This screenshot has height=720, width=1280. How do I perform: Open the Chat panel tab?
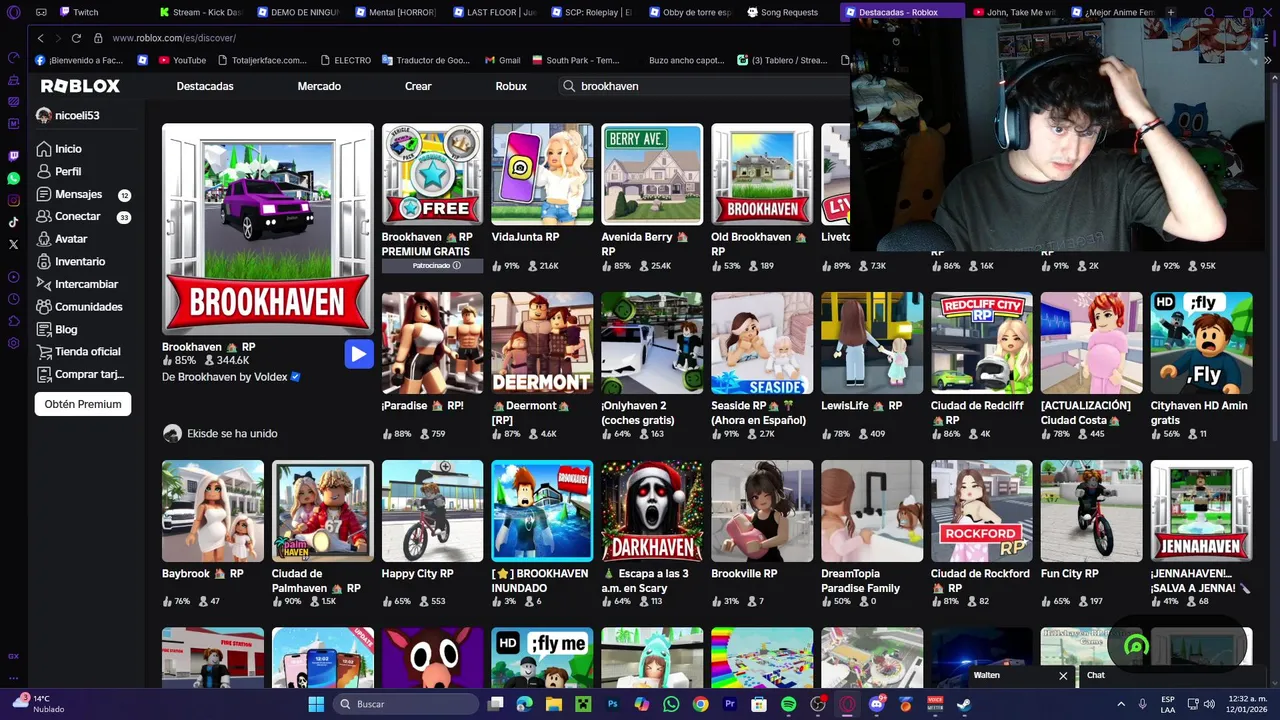(x=1095, y=675)
